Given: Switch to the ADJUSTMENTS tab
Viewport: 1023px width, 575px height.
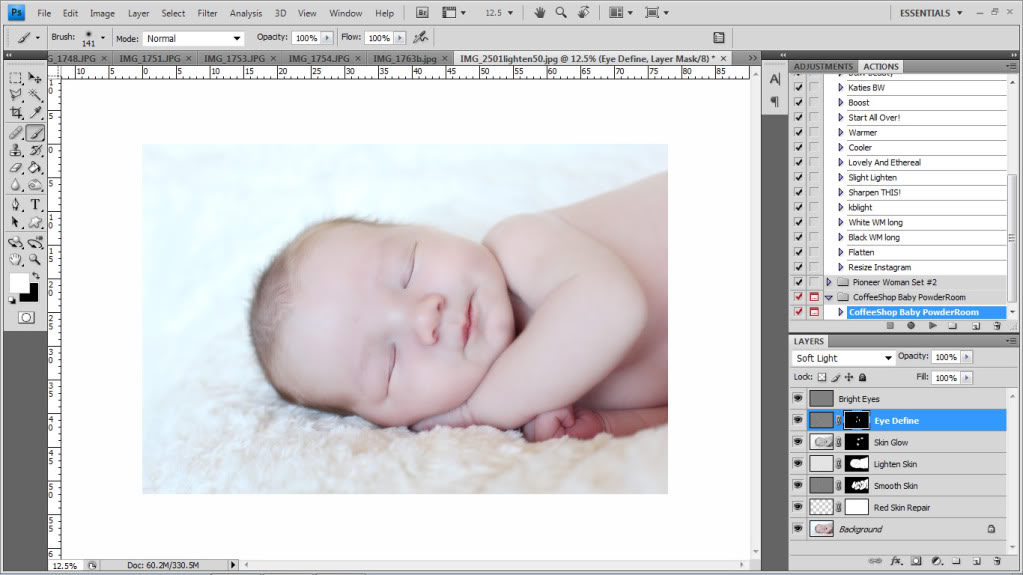Looking at the screenshot, I should tap(823, 67).
